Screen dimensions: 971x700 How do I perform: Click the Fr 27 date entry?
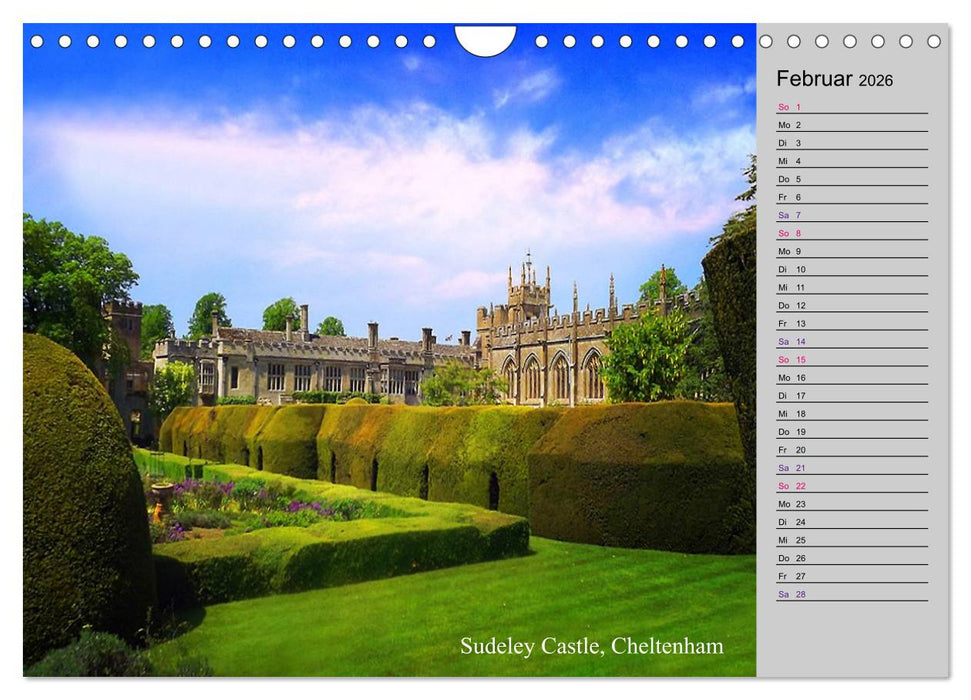[x=851, y=576]
